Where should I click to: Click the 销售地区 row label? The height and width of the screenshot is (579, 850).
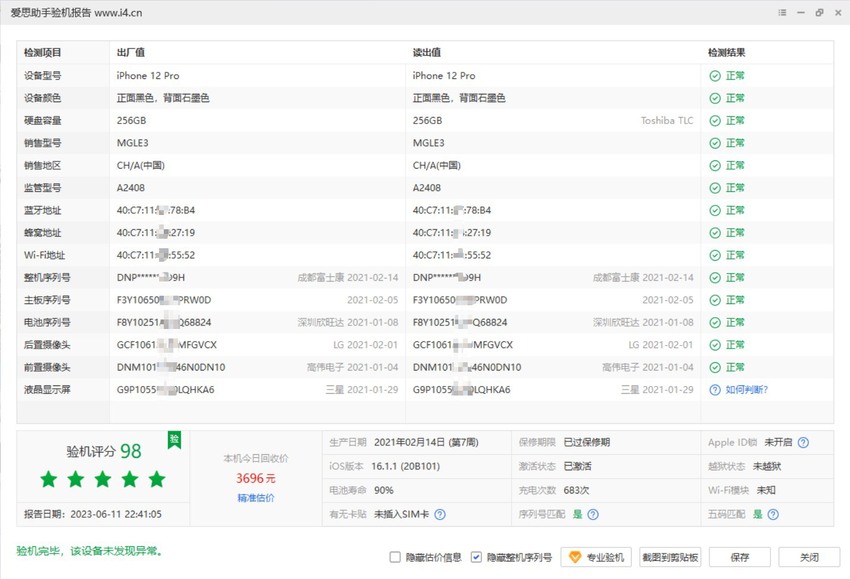(x=42, y=165)
